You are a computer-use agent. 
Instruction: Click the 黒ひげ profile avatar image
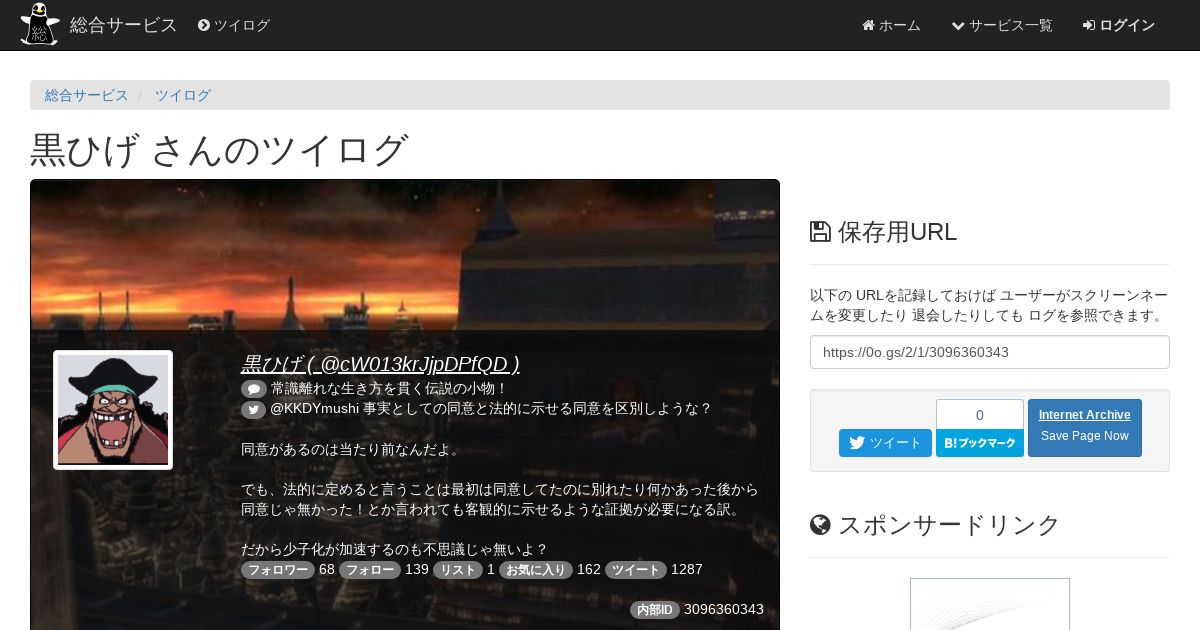[113, 410]
